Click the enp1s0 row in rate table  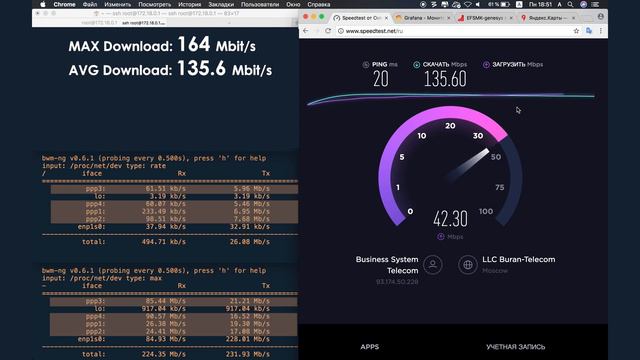pyautogui.click(x=174, y=227)
